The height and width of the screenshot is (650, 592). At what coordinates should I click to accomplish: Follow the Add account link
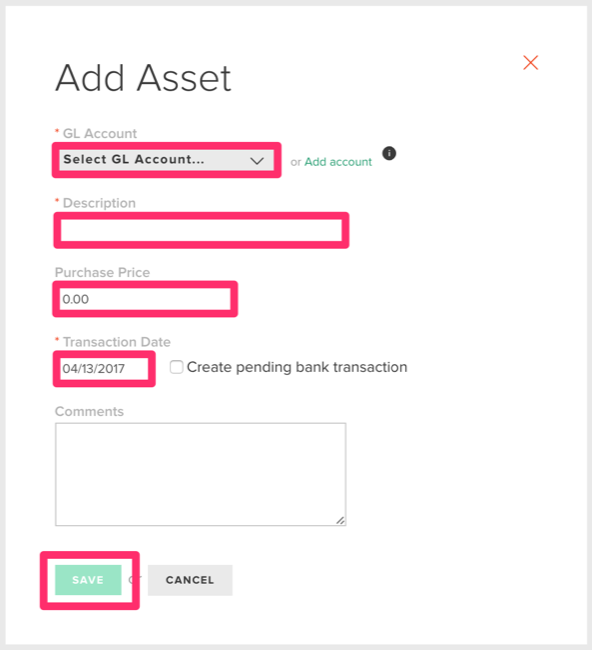[x=338, y=162]
